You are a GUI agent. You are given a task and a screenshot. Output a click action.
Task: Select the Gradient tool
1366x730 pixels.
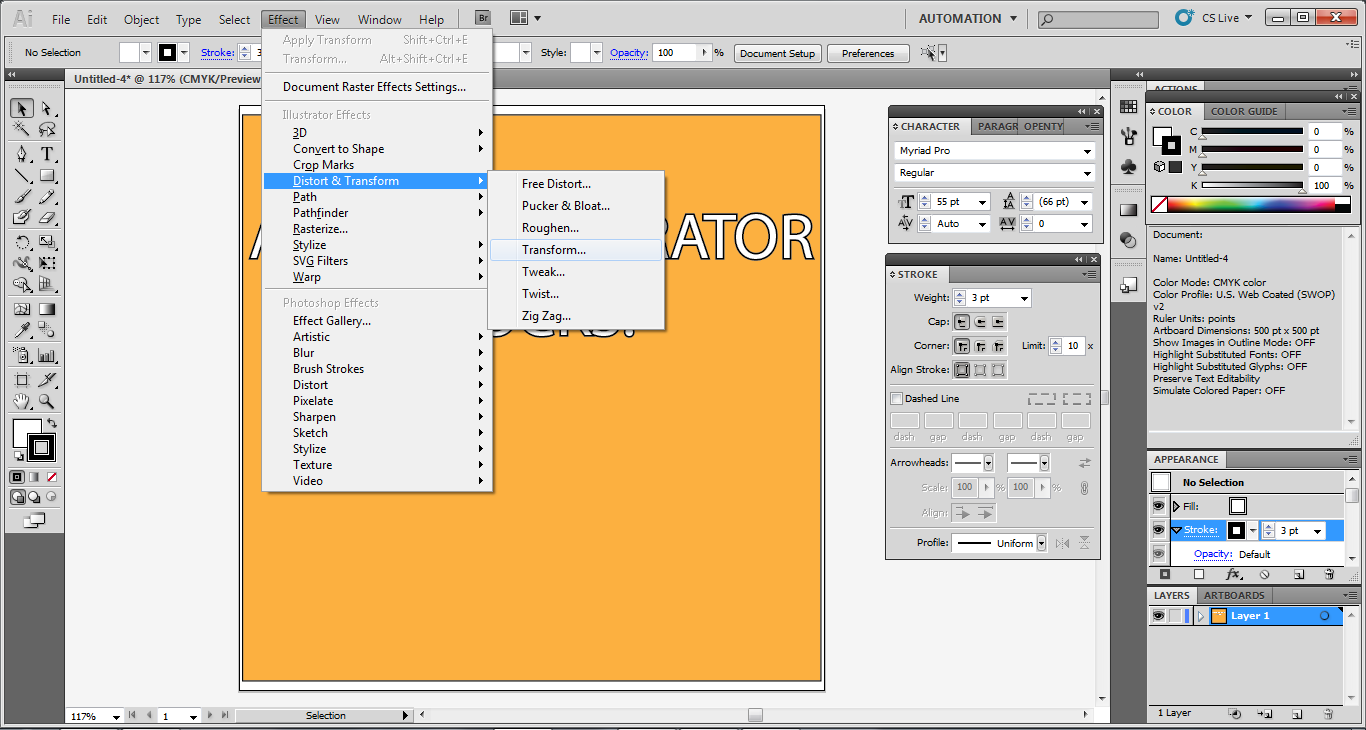[46, 309]
